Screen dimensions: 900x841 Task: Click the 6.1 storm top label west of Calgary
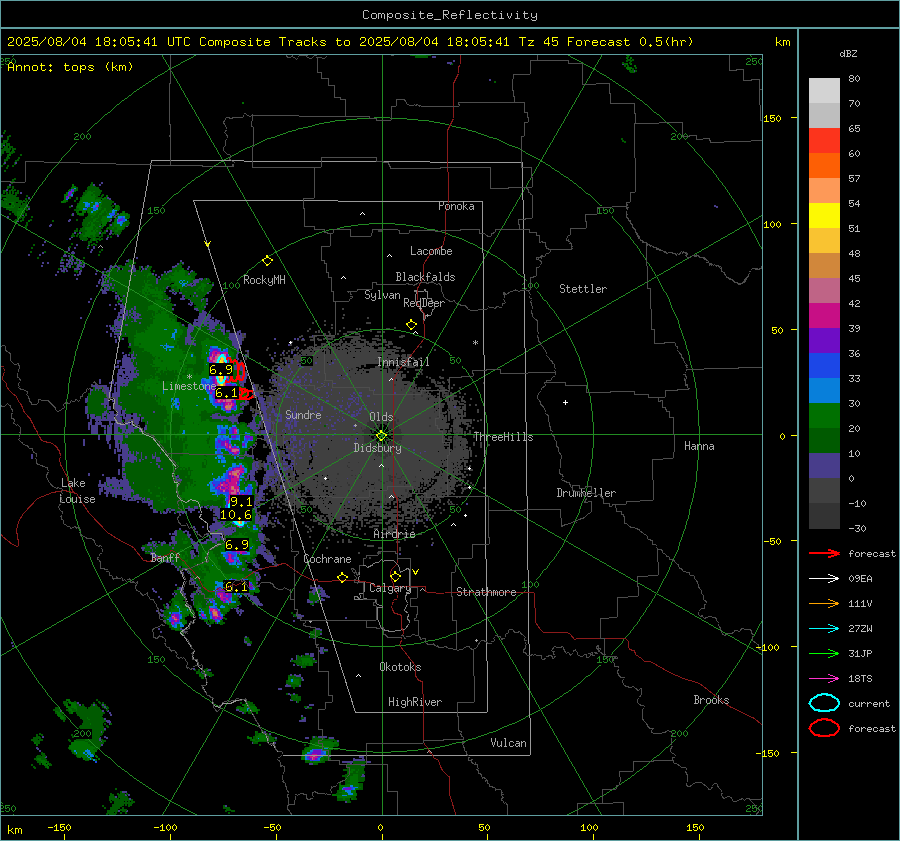coord(236,587)
